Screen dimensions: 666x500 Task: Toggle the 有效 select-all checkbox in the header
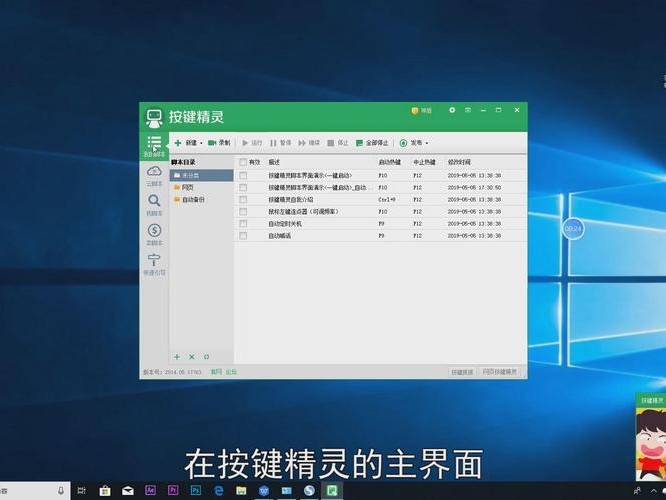[243, 162]
